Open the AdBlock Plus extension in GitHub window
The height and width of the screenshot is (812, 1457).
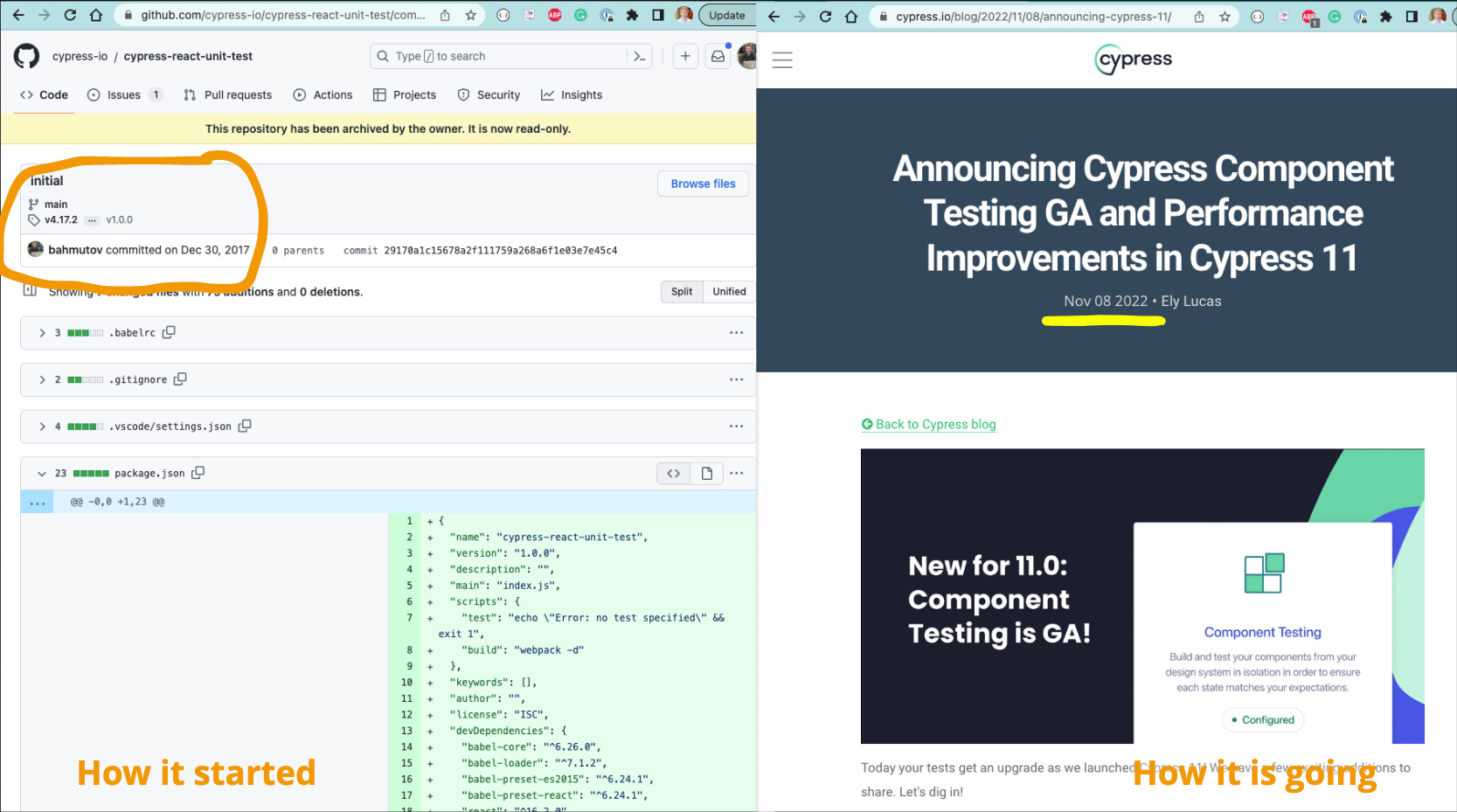(x=554, y=15)
